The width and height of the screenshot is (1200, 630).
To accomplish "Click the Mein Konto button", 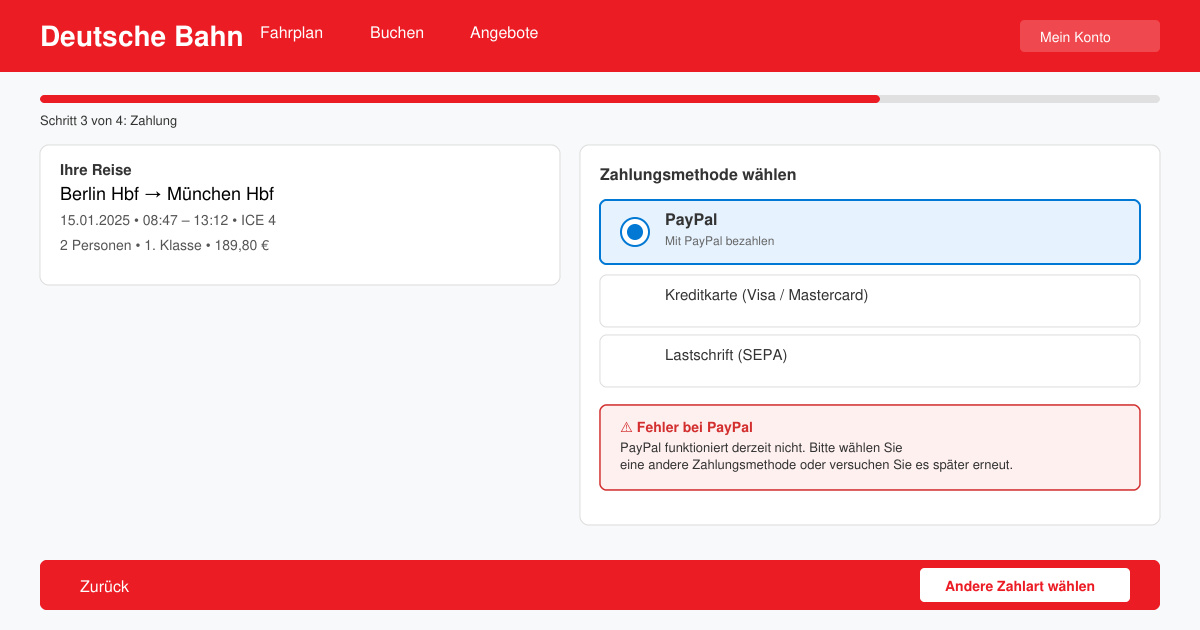I will (1090, 36).
